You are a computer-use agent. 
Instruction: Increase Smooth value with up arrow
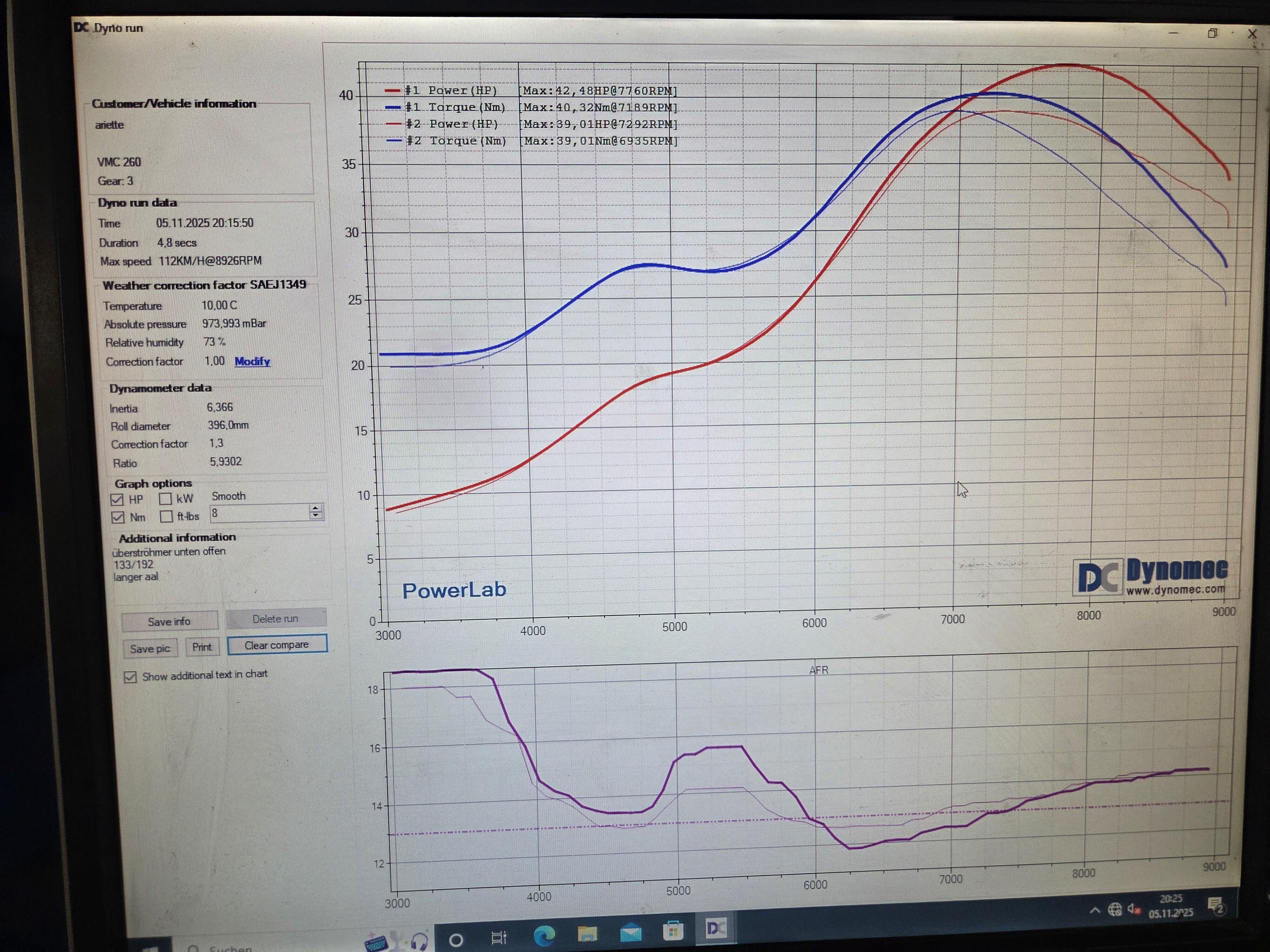316,508
